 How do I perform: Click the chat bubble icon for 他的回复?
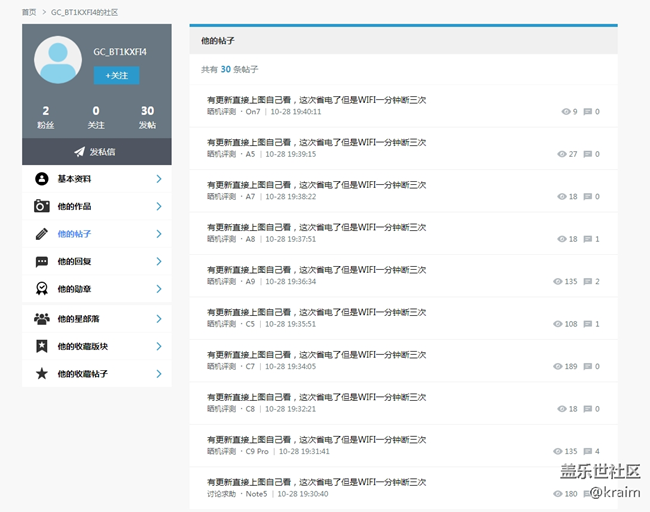pyautogui.click(x=41, y=262)
